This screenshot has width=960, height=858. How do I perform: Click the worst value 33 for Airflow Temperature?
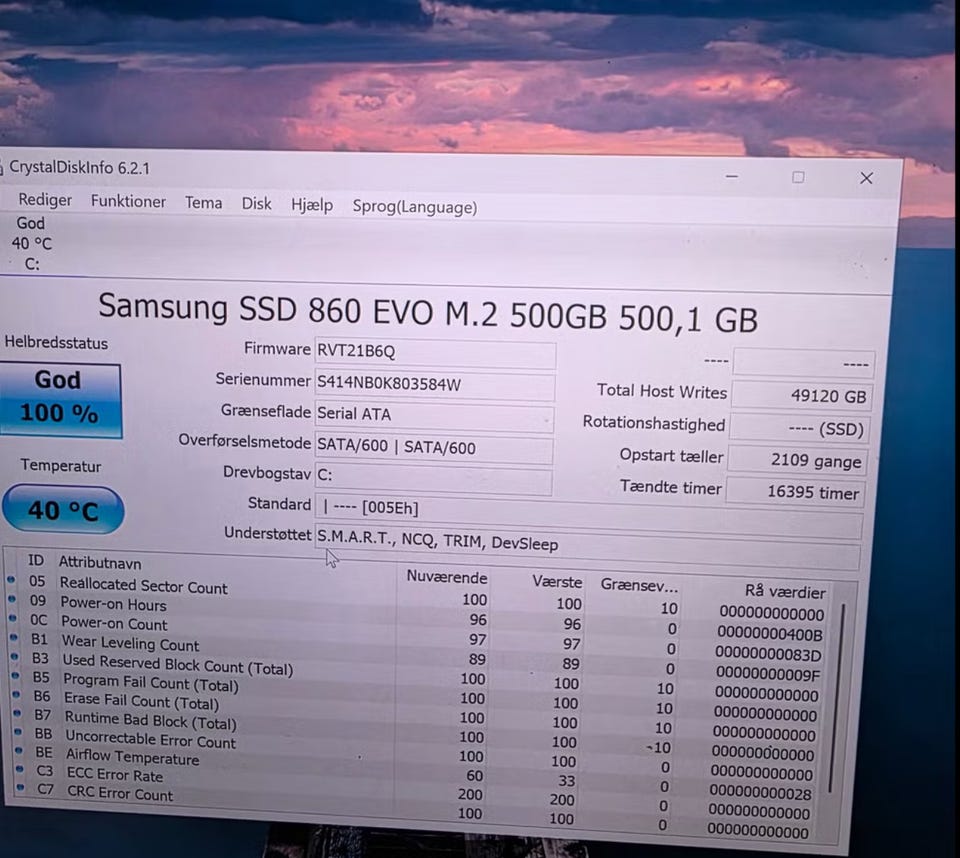566,781
